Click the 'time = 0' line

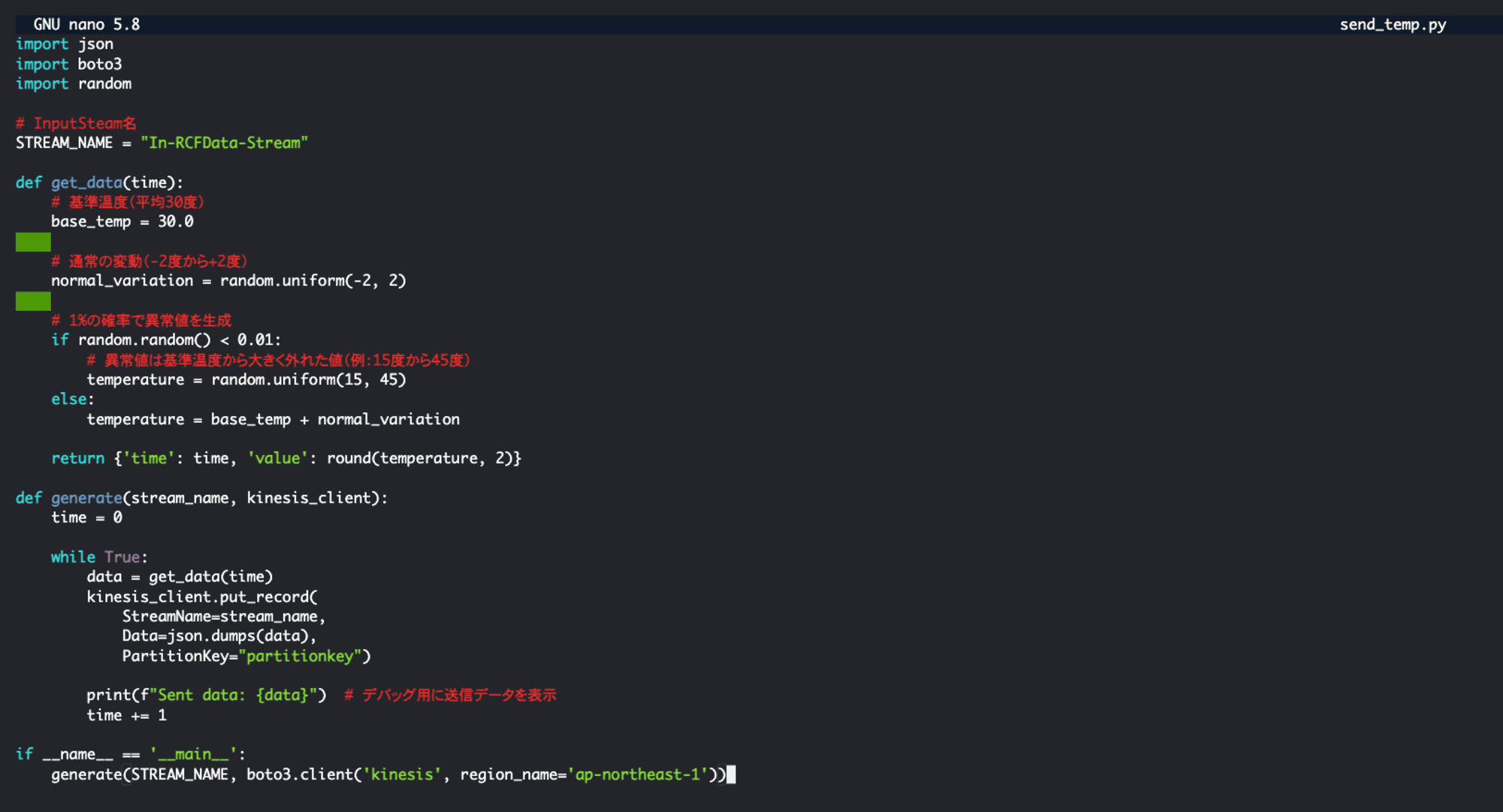click(86, 518)
